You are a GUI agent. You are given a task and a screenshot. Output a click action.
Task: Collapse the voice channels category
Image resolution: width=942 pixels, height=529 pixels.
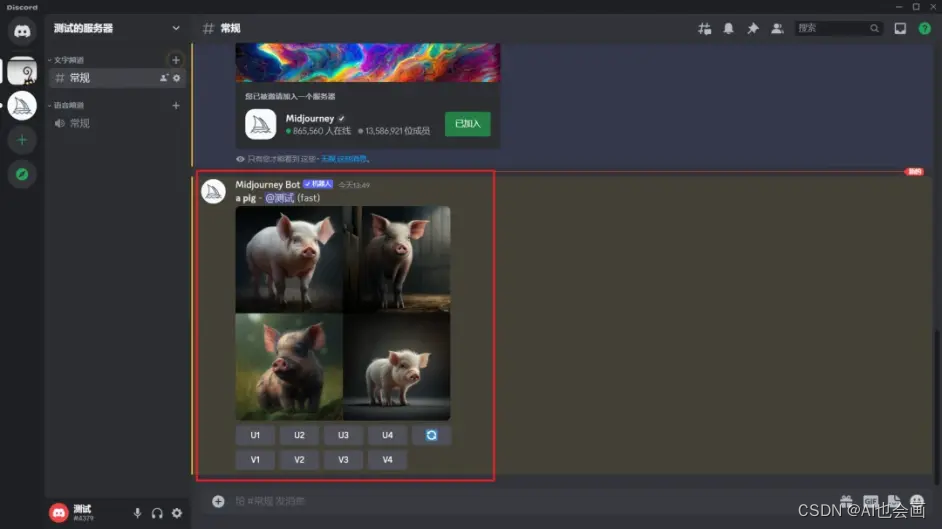pyautogui.click(x=66, y=105)
